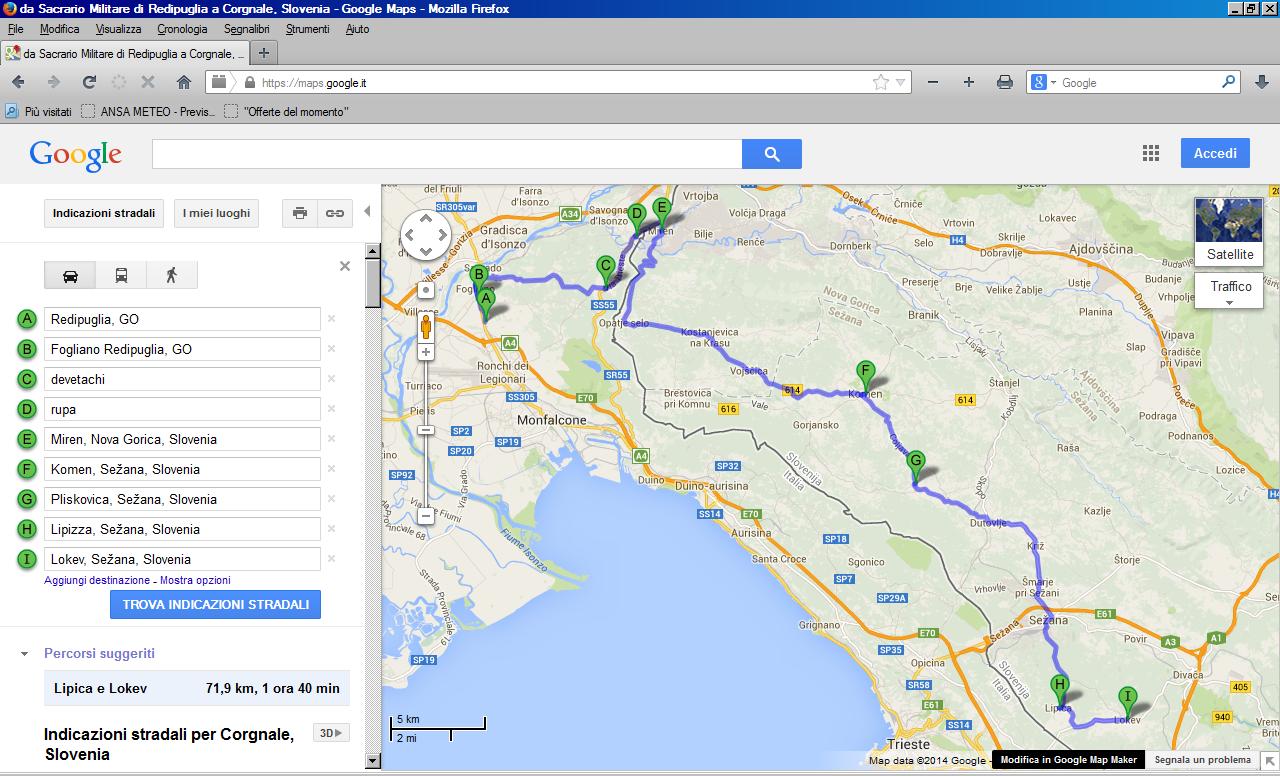Select car driving mode
Image resolution: width=1280 pixels, height=776 pixels.
pos(70,275)
